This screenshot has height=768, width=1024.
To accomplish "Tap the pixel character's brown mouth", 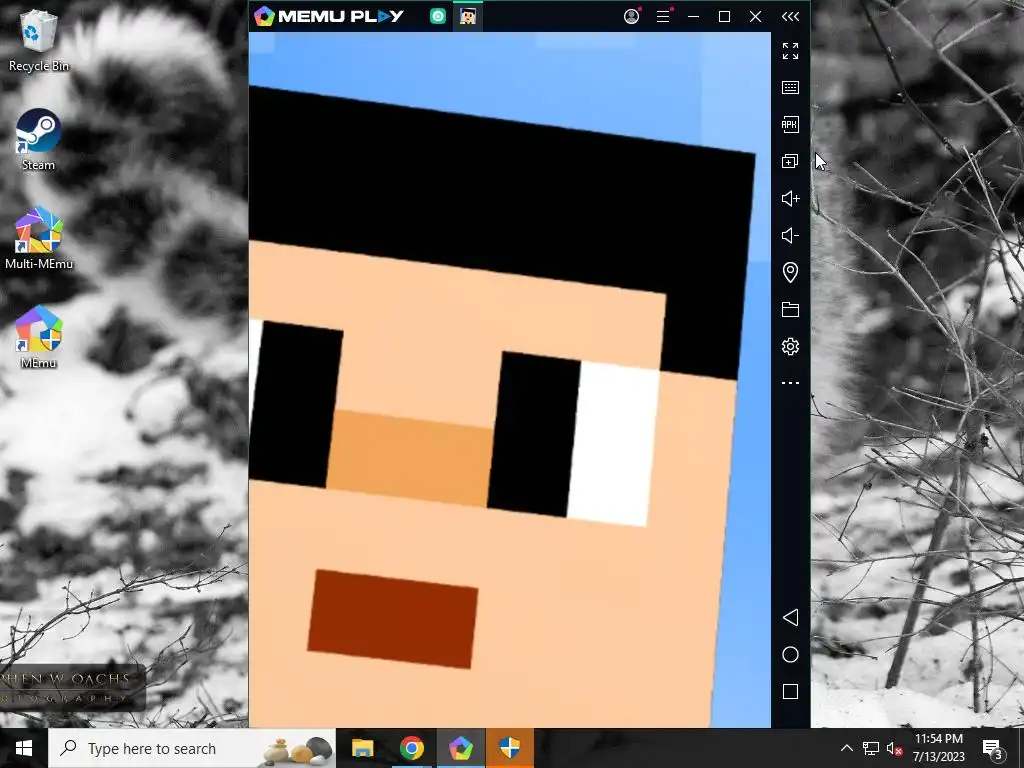I will coord(392,619).
